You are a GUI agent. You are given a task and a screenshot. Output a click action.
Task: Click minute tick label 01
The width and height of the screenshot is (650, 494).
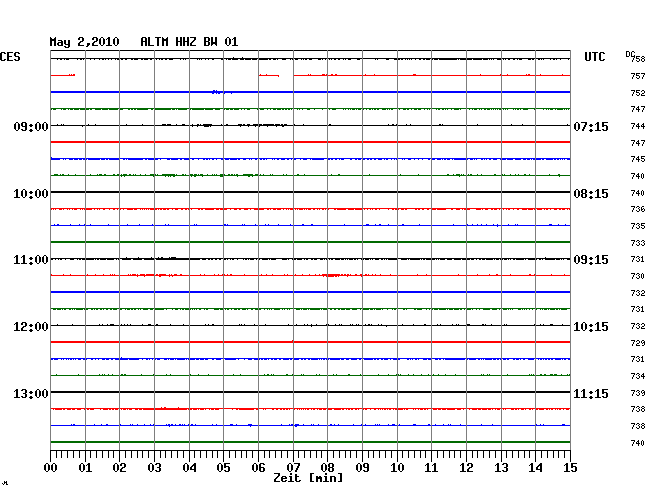pyautogui.click(x=85, y=468)
